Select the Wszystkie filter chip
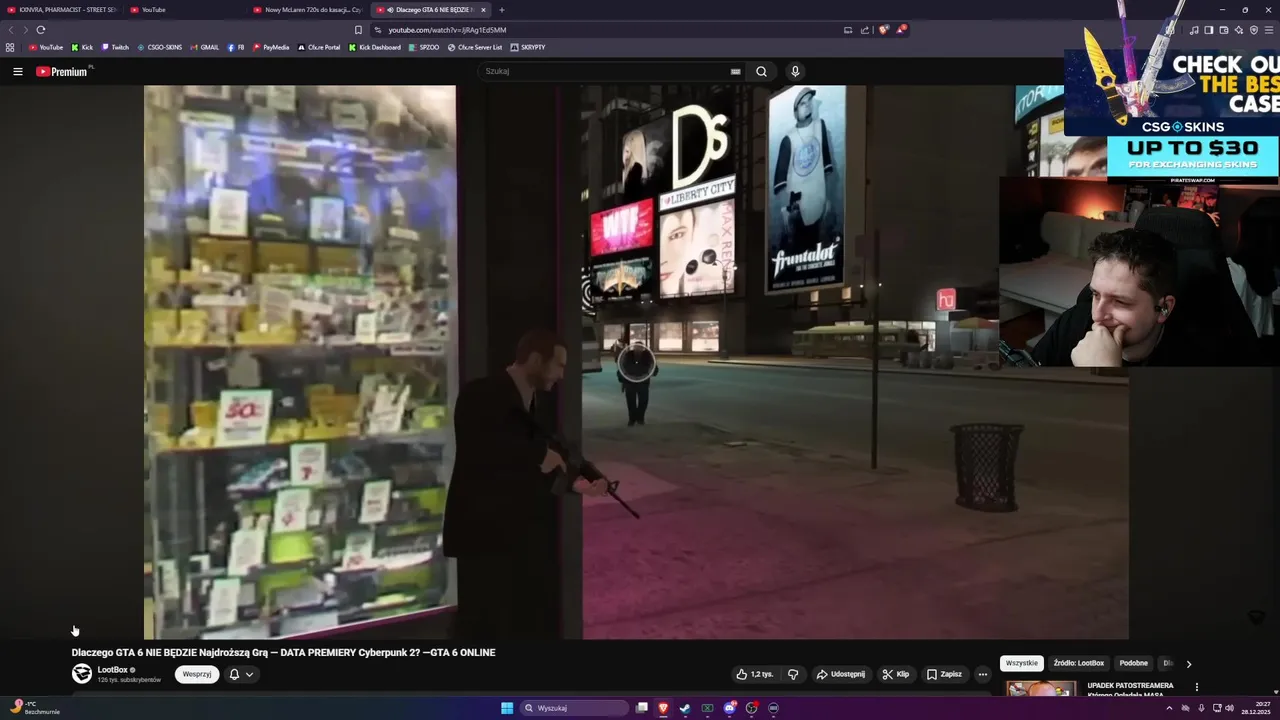The height and width of the screenshot is (720, 1280). pyautogui.click(x=1022, y=663)
